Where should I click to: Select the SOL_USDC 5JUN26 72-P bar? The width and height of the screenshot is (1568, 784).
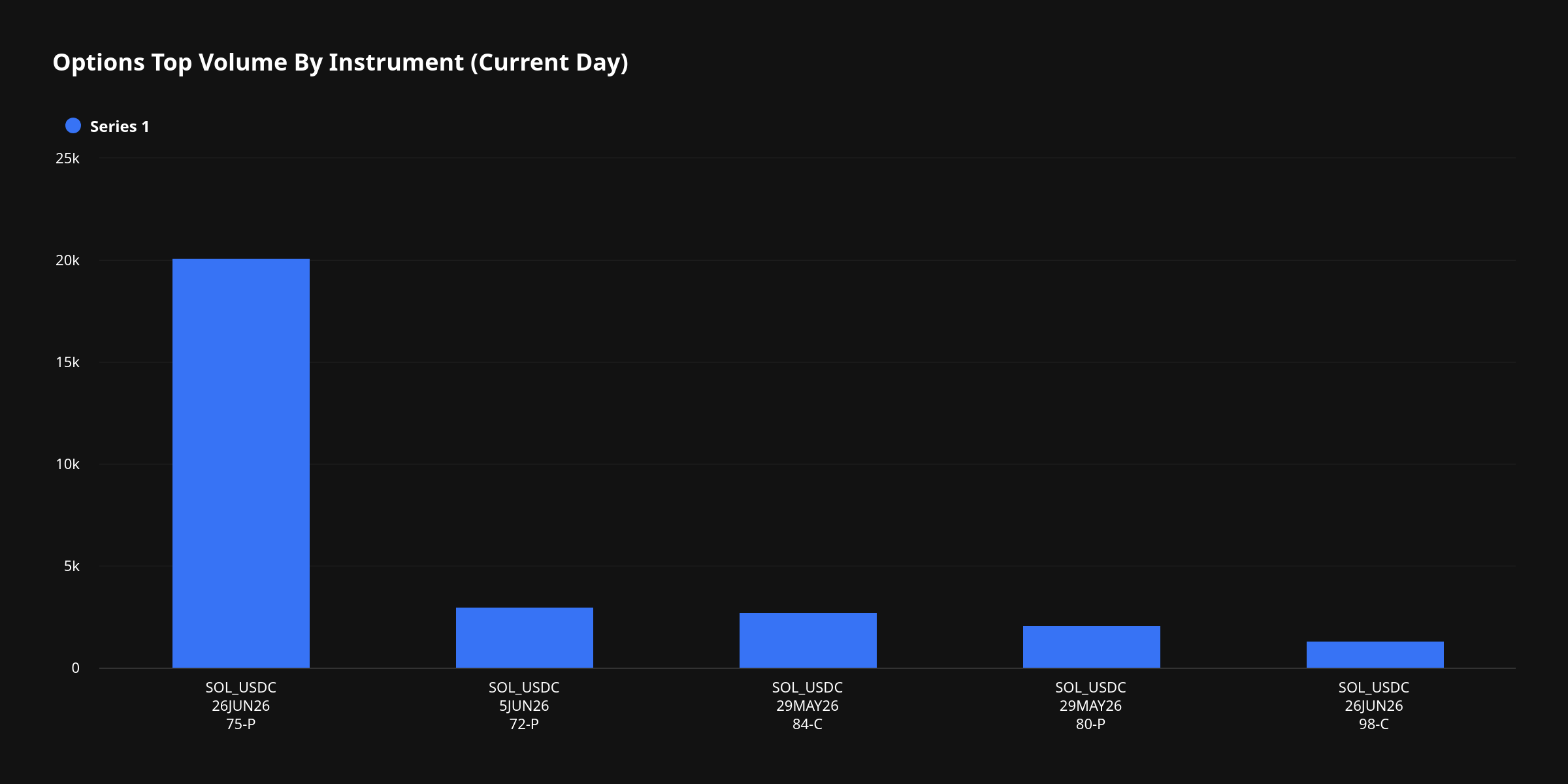click(x=525, y=638)
